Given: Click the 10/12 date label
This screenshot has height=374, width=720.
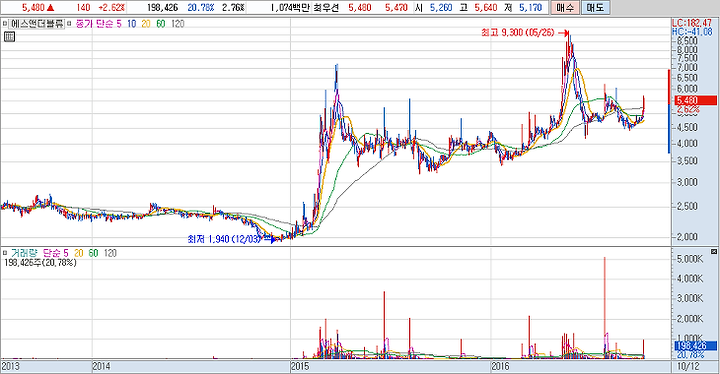Looking at the screenshot, I should [688, 366].
